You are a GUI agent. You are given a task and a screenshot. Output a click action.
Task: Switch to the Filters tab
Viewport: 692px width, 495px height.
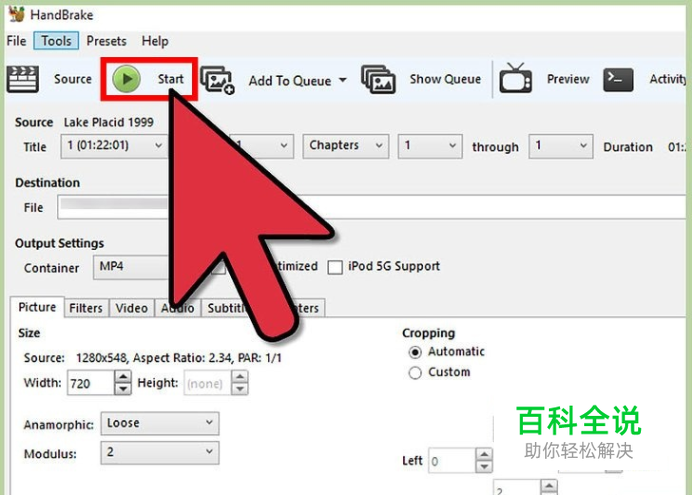coord(86,308)
